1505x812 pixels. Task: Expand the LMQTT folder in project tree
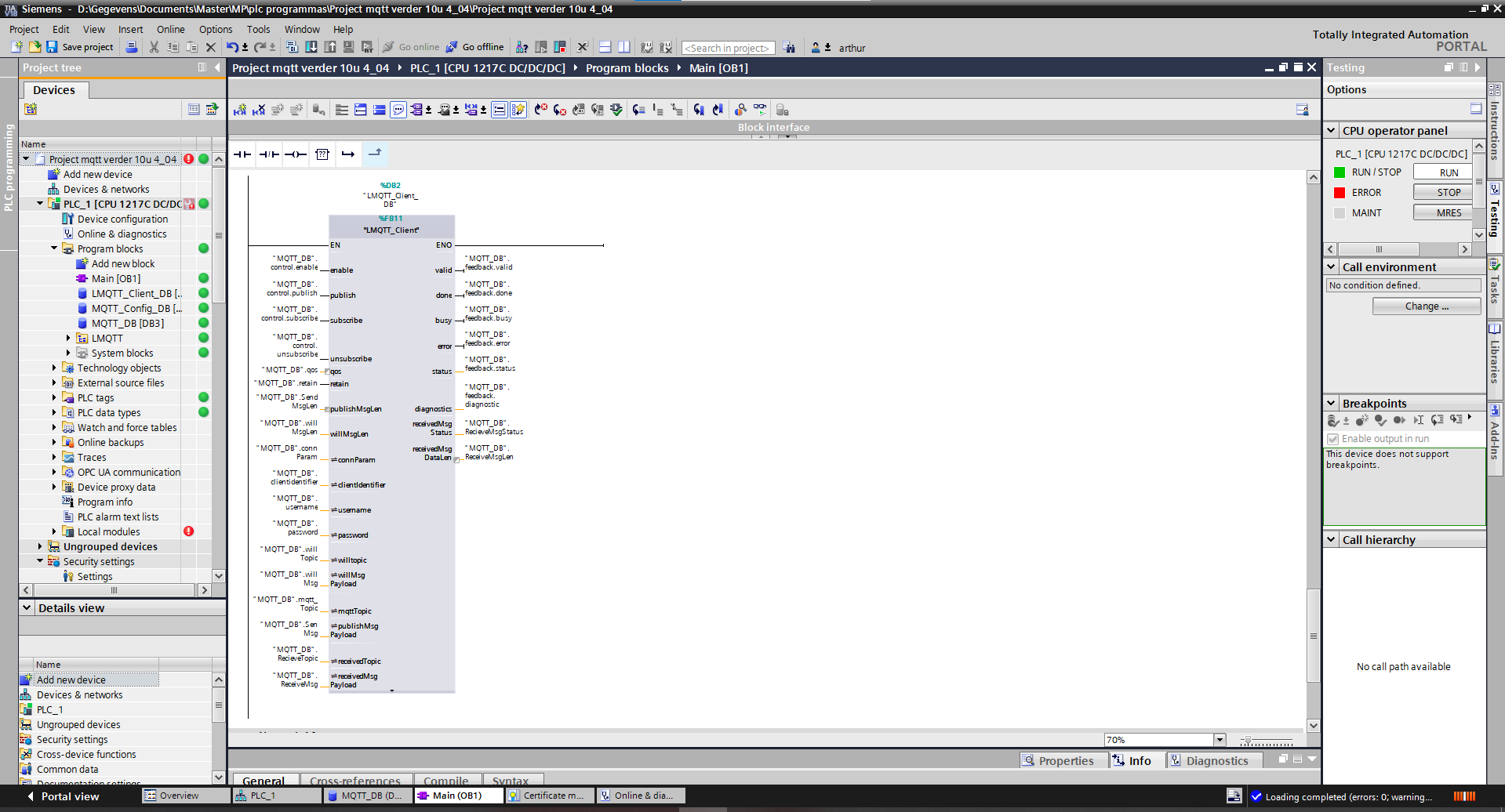(x=68, y=339)
